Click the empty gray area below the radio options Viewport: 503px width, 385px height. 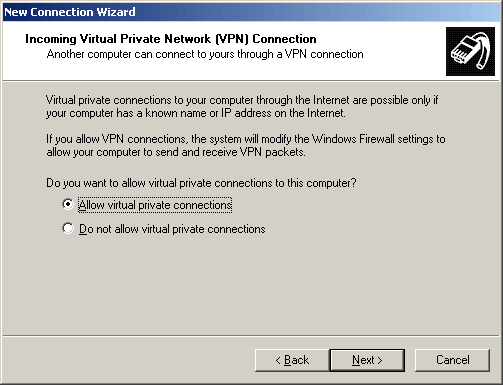click(251, 287)
